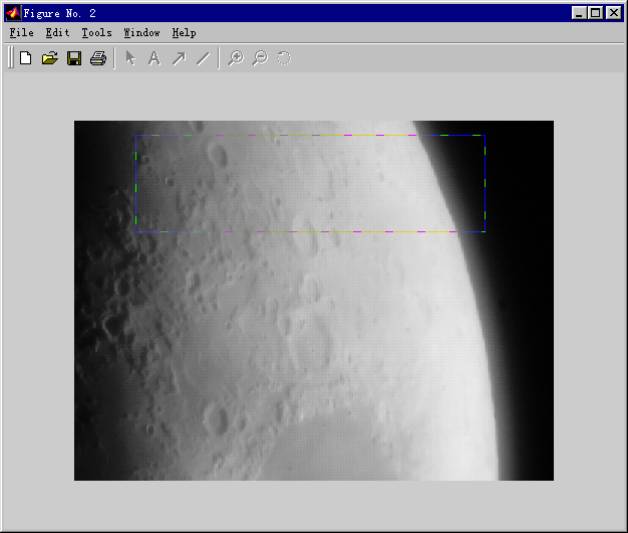Open the Window menu
The height and width of the screenshot is (533, 628).
[142, 33]
